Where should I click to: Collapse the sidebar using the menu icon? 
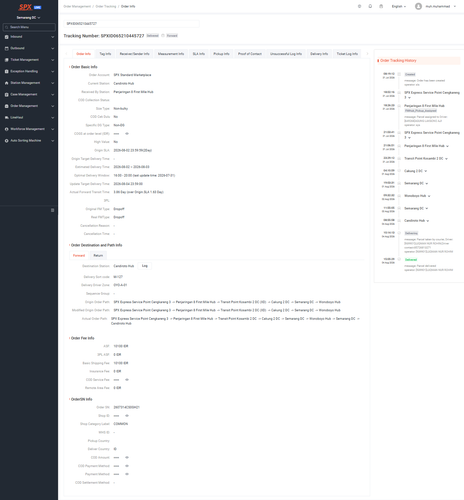click(x=52, y=210)
